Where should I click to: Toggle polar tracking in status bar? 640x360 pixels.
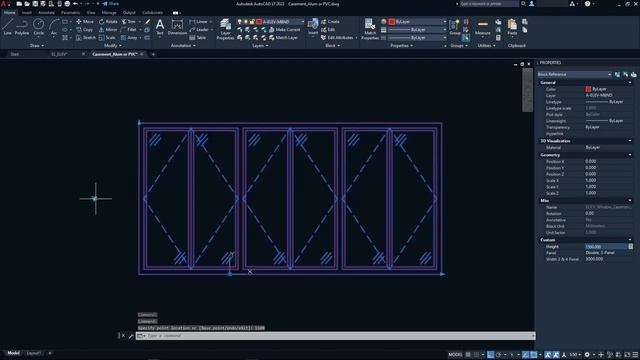tap(499, 355)
